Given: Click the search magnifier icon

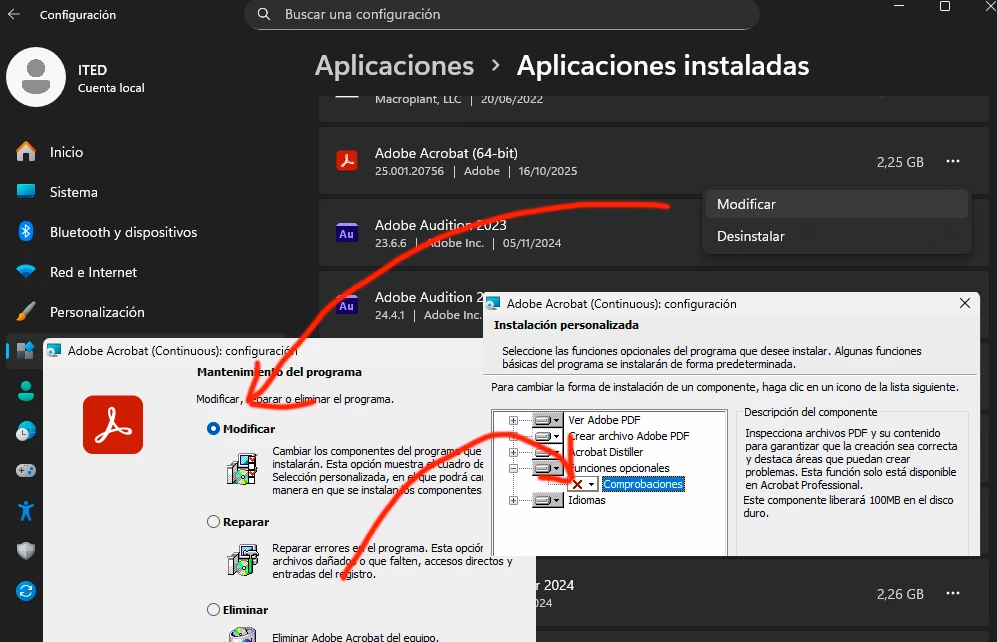Looking at the screenshot, I should (x=264, y=14).
